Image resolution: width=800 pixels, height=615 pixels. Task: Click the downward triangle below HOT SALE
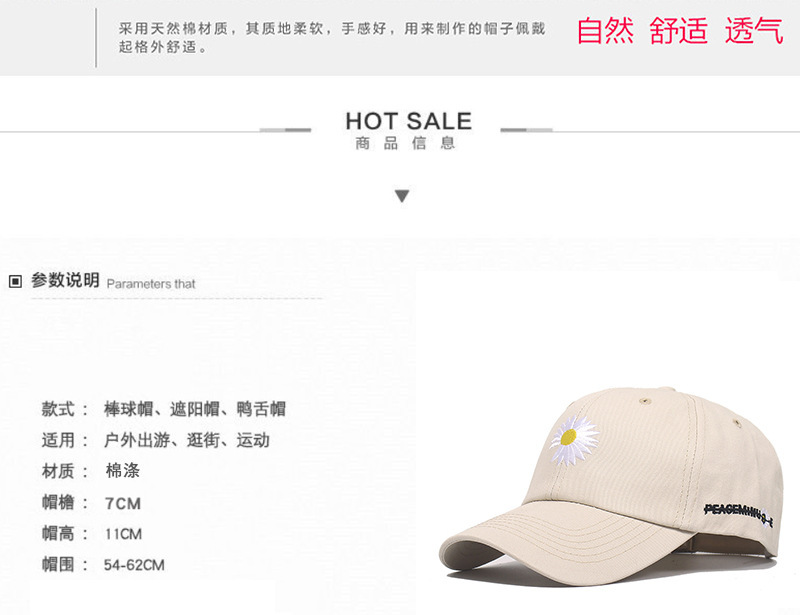(x=402, y=196)
